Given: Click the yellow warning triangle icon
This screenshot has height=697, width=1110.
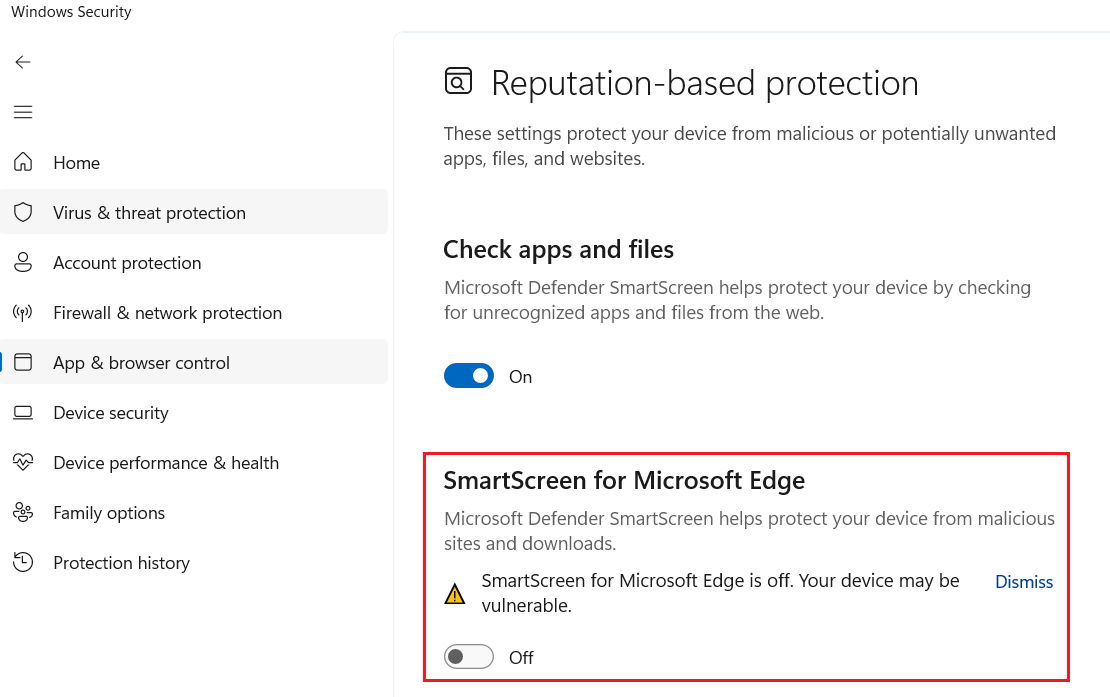Looking at the screenshot, I should pyautogui.click(x=454, y=594).
